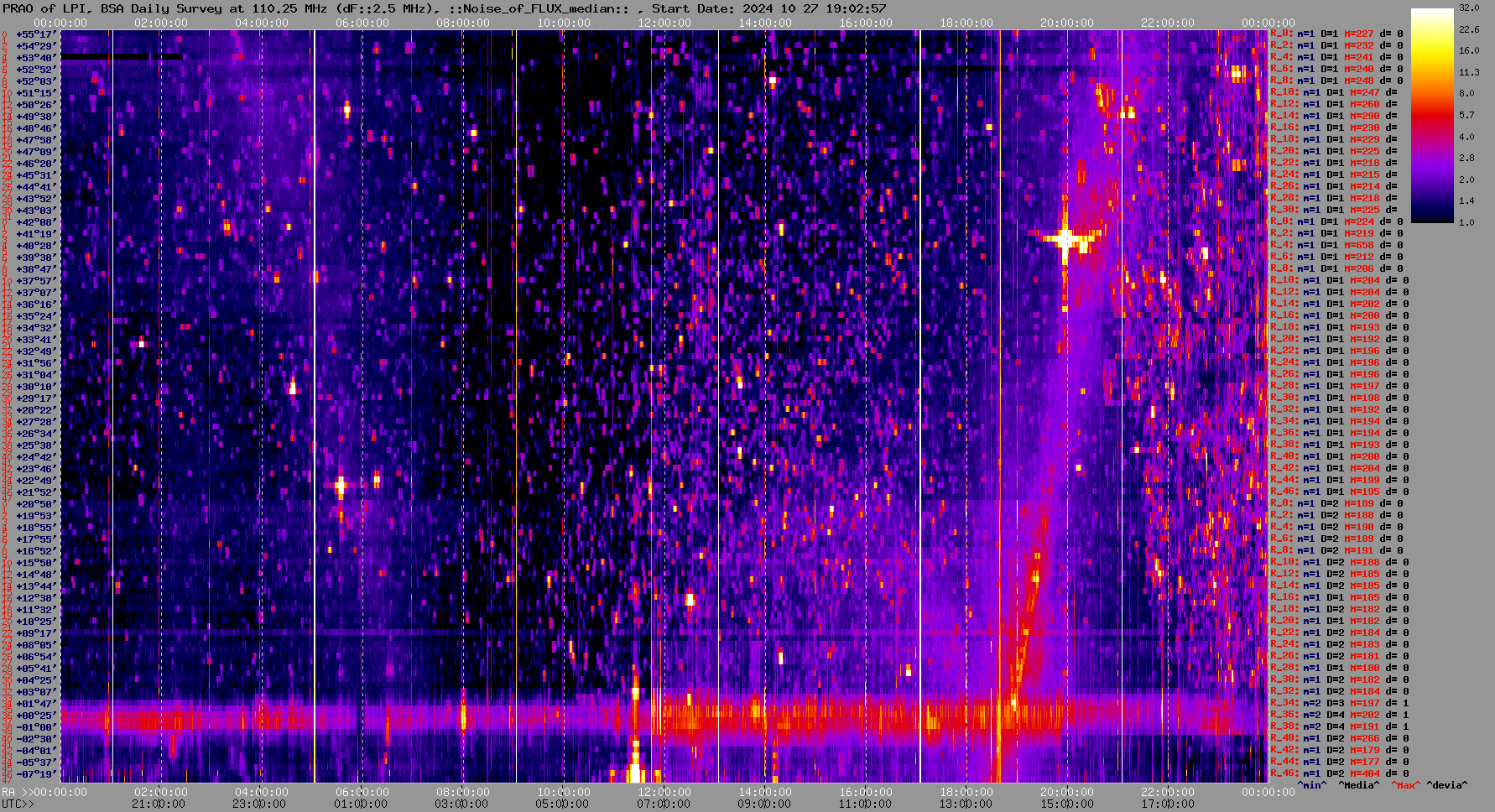Viewport: 1495px width, 812px height.
Task: Click declination label +42°08'
Action: coord(36,221)
